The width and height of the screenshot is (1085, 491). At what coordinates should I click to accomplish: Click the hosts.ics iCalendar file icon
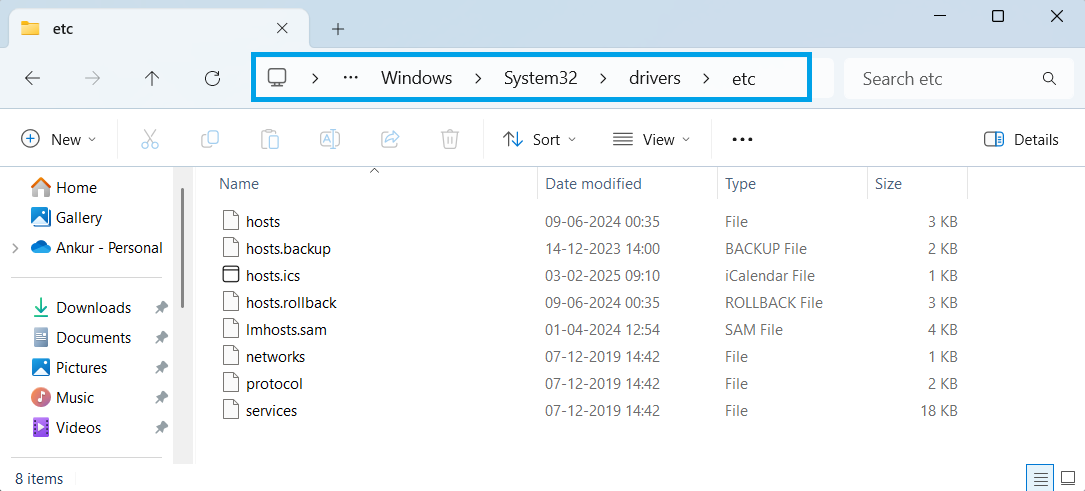click(x=230, y=275)
